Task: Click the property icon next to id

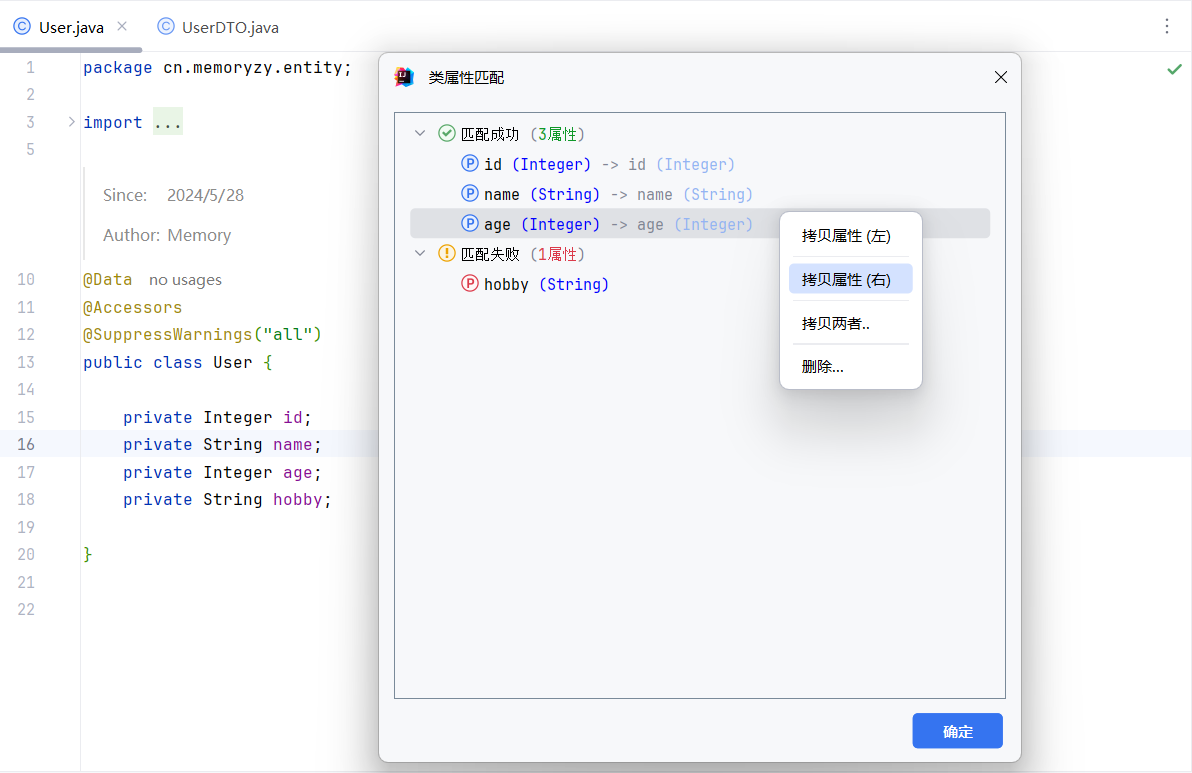Action: (470, 164)
